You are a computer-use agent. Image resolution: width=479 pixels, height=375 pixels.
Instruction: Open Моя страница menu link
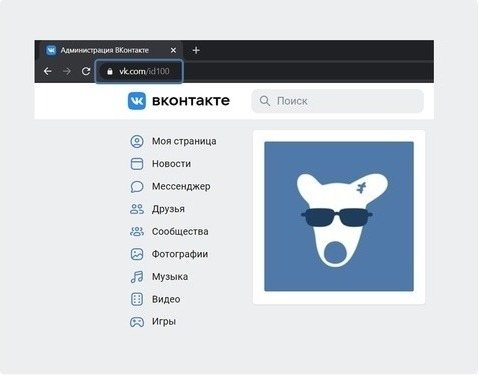(184, 141)
